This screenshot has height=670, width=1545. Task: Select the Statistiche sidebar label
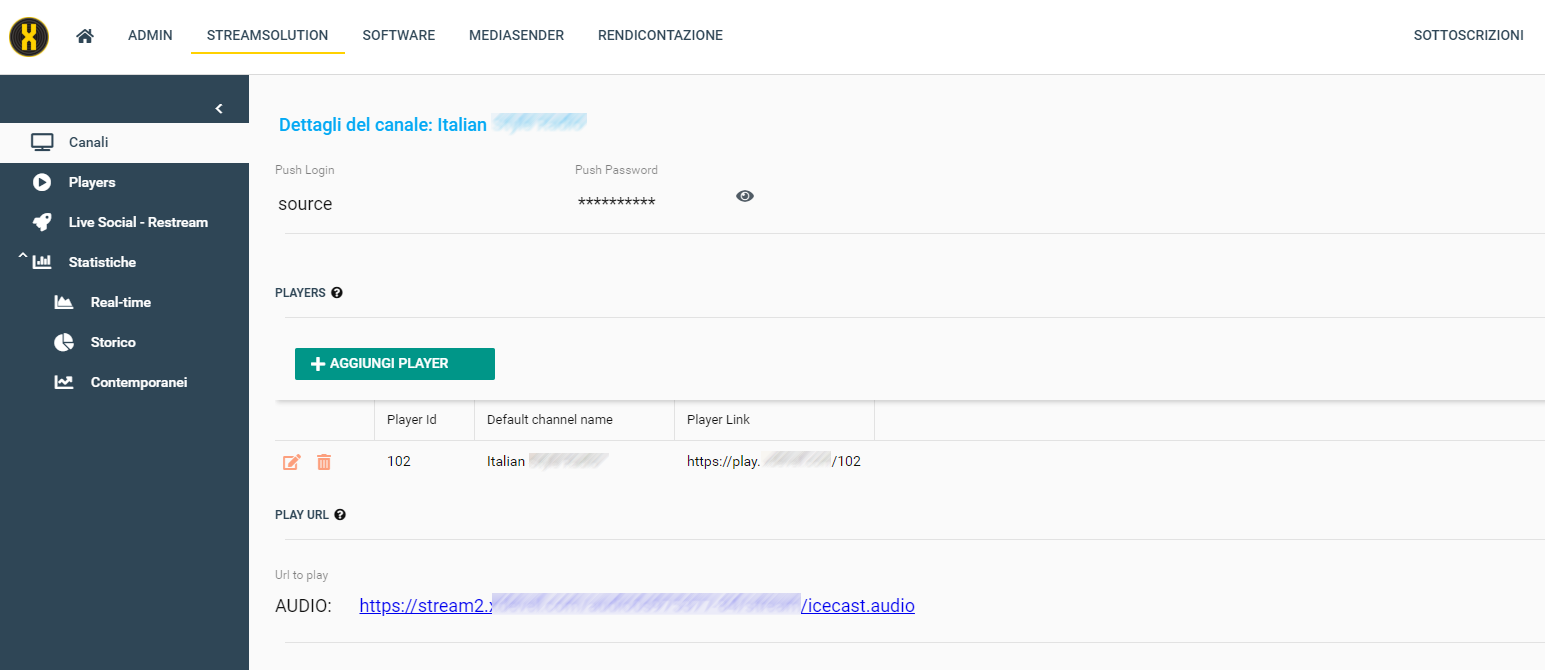click(102, 262)
